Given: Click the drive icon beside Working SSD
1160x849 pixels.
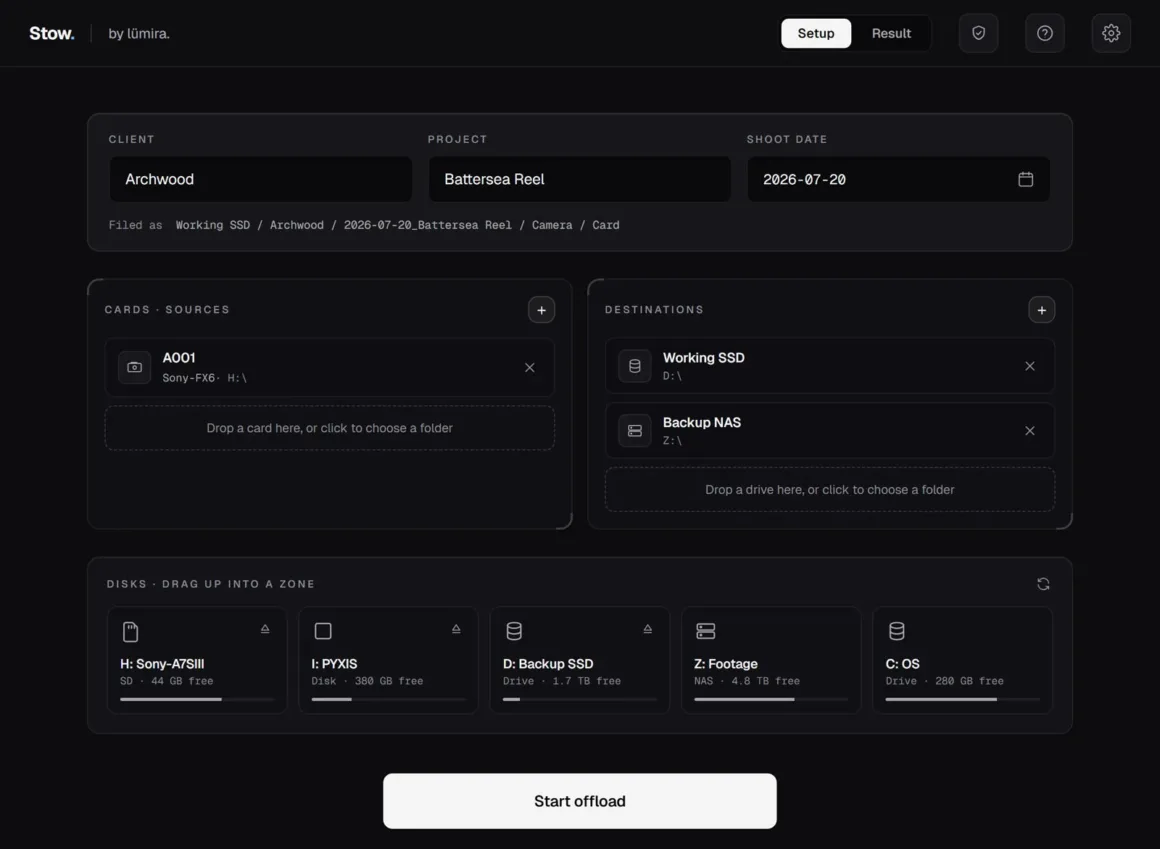Looking at the screenshot, I should coord(635,366).
